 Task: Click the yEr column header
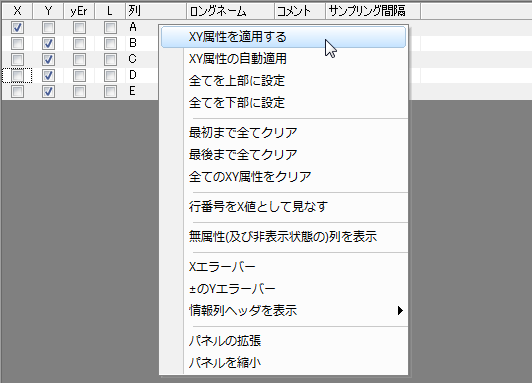coord(79,11)
